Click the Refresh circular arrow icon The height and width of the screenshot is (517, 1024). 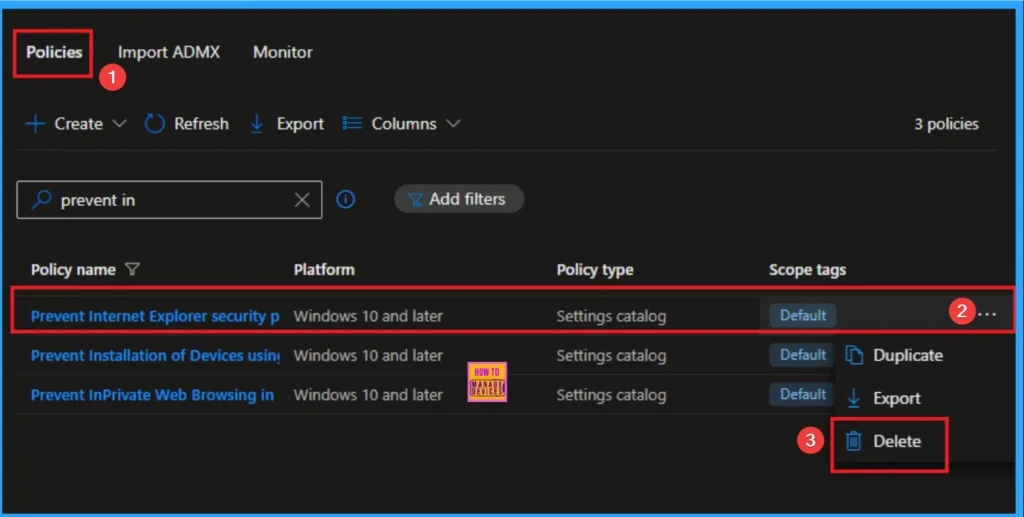(x=155, y=123)
